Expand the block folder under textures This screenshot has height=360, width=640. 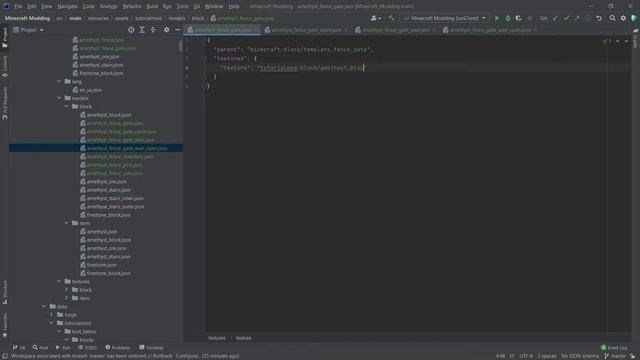coord(67,290)
